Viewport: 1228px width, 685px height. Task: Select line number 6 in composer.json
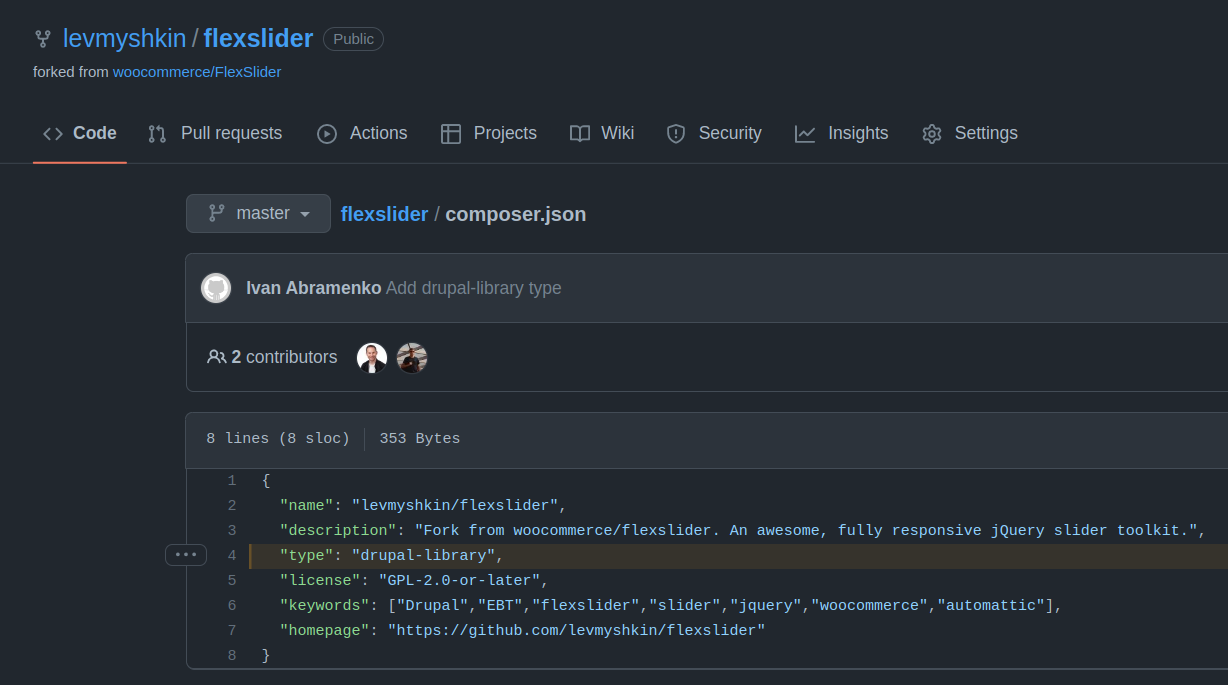click(x=231, y=605)
